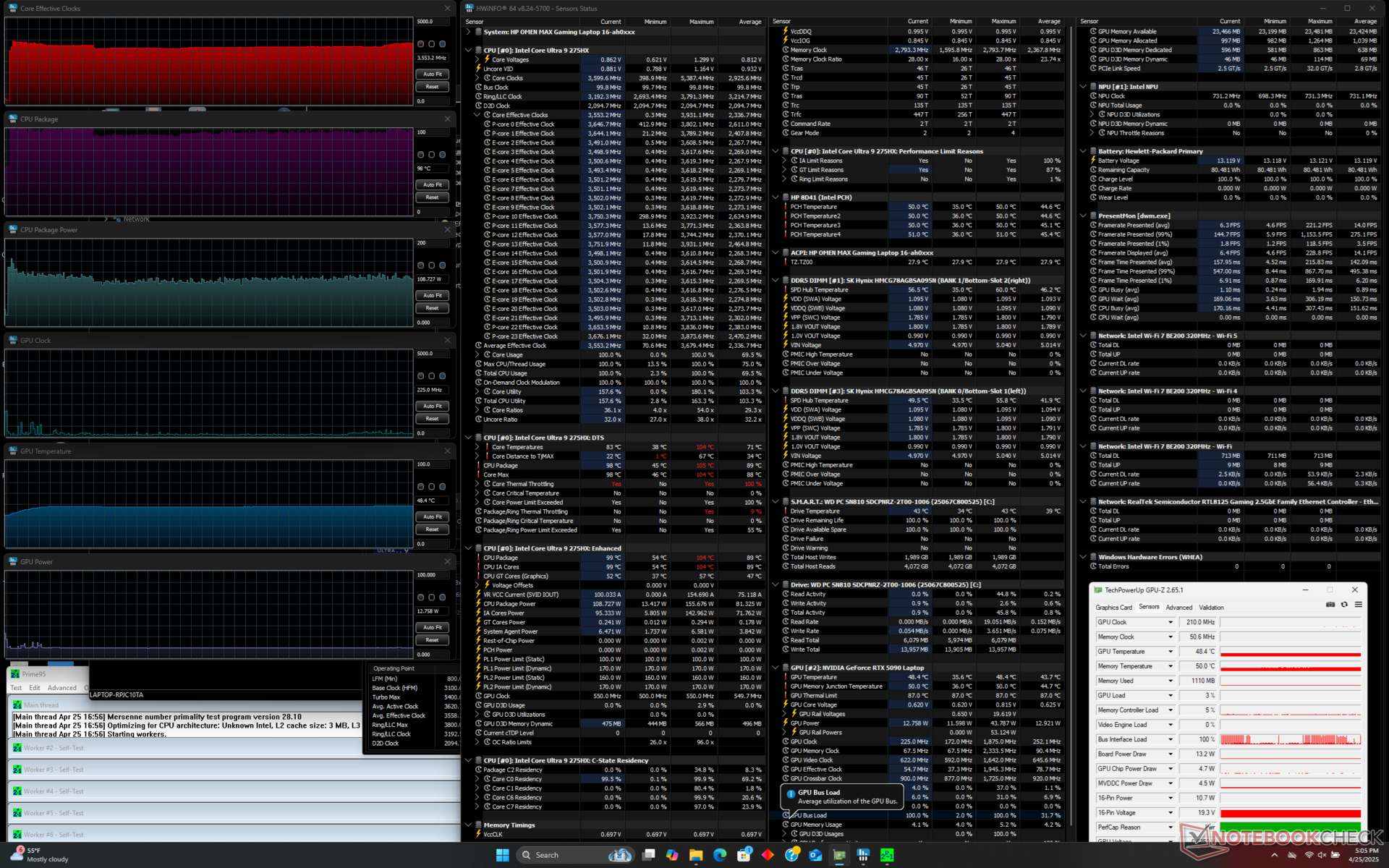
Task: Open the GPU Temperature sensor dropdown in GPU-Z
Action: pos(1170,652)
